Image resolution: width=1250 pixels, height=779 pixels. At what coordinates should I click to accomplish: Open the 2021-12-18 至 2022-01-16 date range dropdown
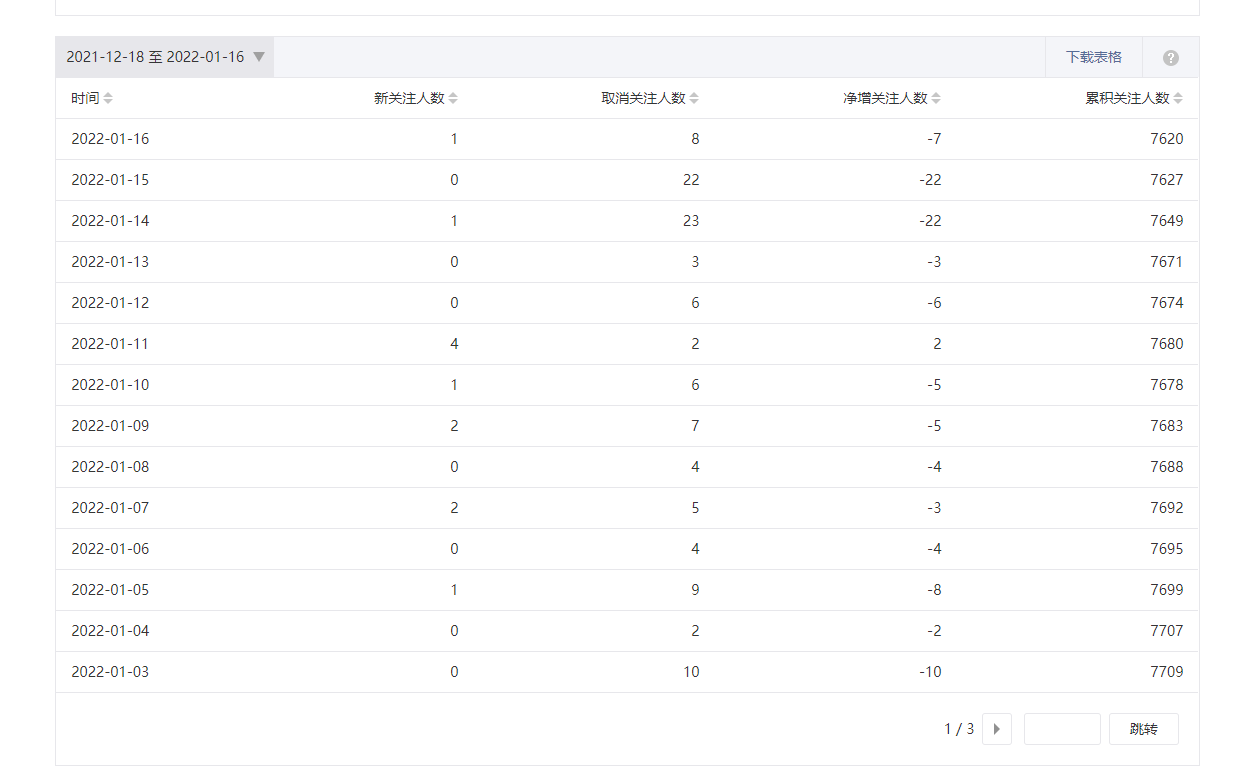(165, 57)
